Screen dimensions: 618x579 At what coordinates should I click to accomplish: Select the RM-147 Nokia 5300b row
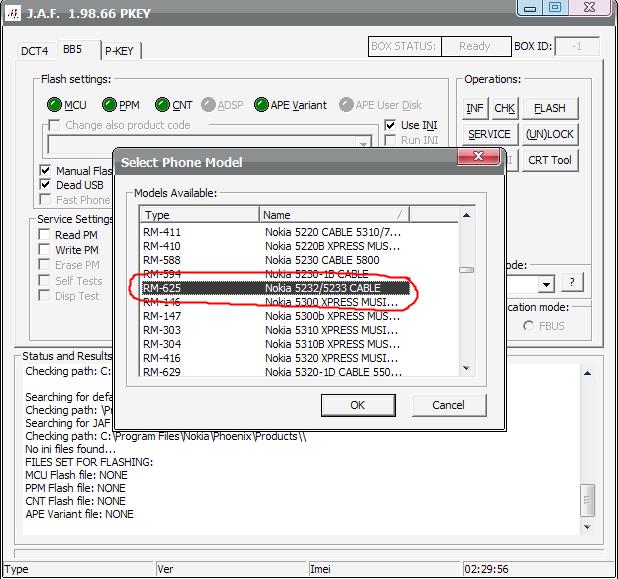(x=276, y=316)
